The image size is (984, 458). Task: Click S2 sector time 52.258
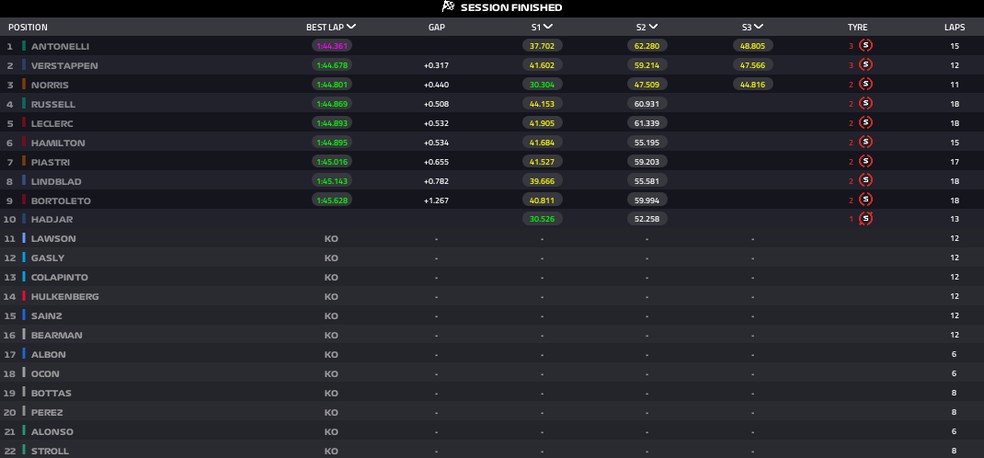pyautogui.click(x=647, y=220)
